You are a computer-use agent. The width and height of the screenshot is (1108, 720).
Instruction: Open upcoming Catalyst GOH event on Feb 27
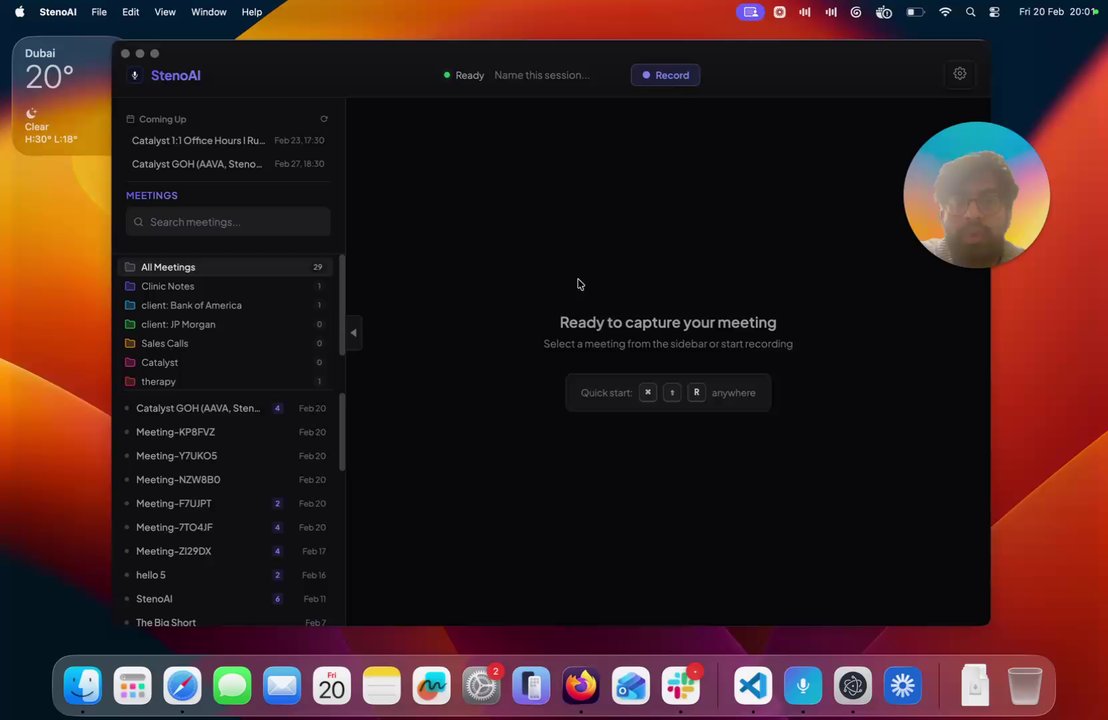(228, 164)
